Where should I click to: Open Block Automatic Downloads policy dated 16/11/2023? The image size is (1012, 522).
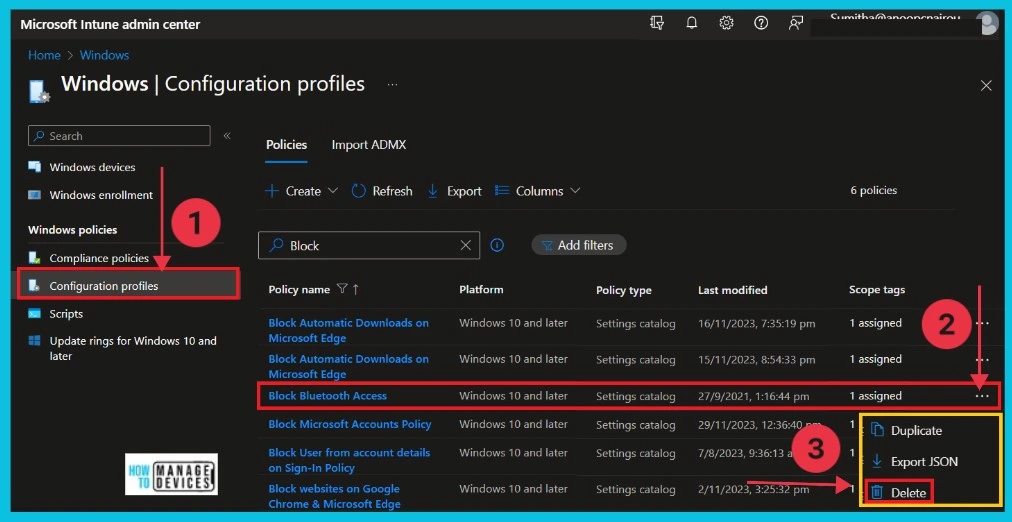pos(349,330)
